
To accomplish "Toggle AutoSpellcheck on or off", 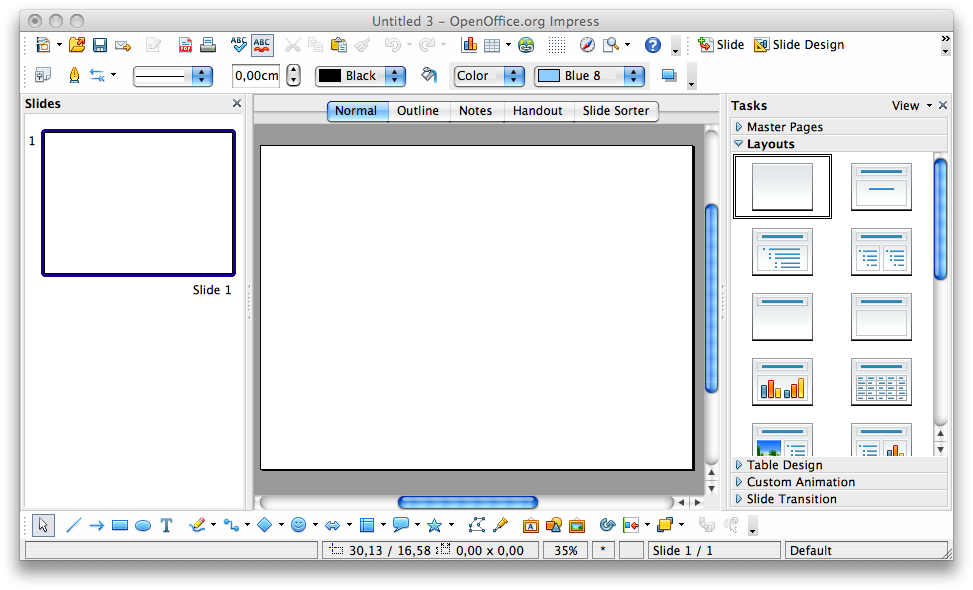I will 262,45.
